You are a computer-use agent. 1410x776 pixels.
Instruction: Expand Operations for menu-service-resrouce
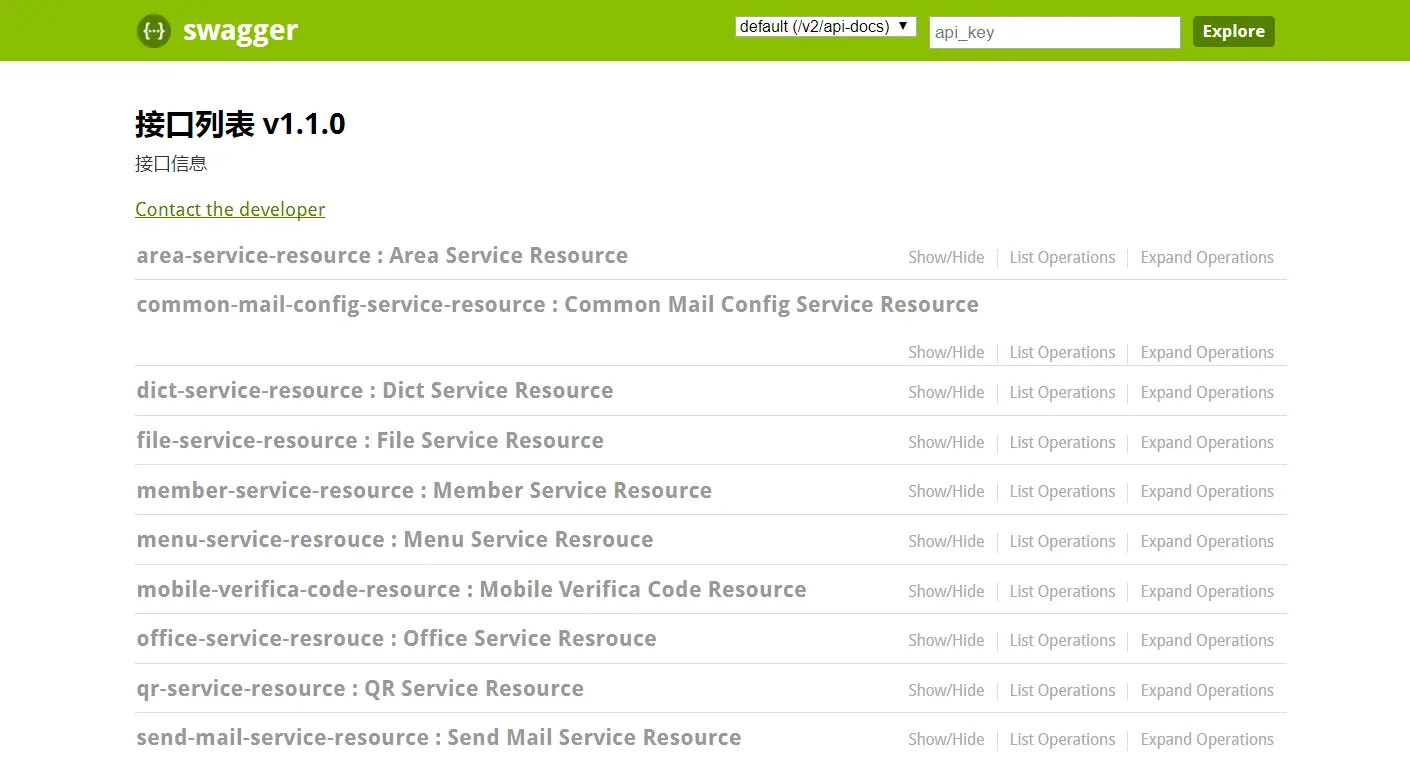pyautogui.click(x=1207, y=541)
